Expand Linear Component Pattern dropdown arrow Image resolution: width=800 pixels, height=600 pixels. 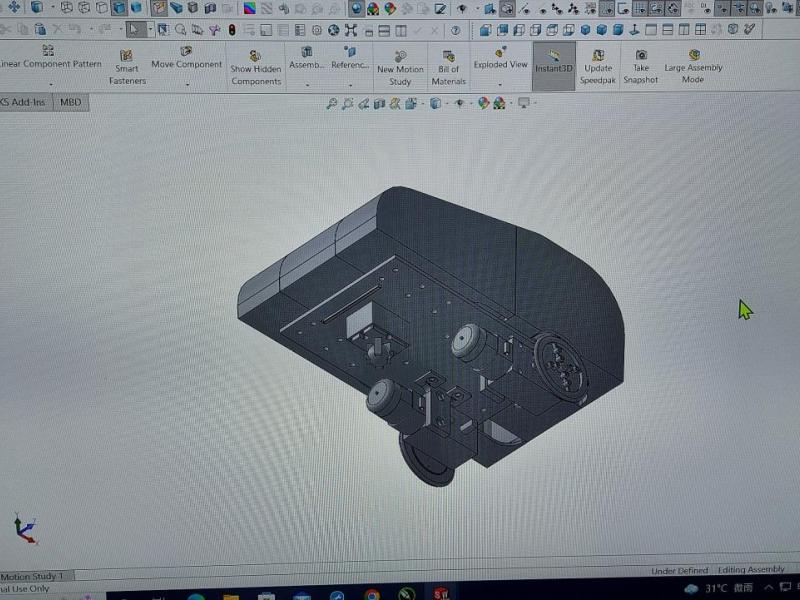pyautogui.click(x=51, y=84)
